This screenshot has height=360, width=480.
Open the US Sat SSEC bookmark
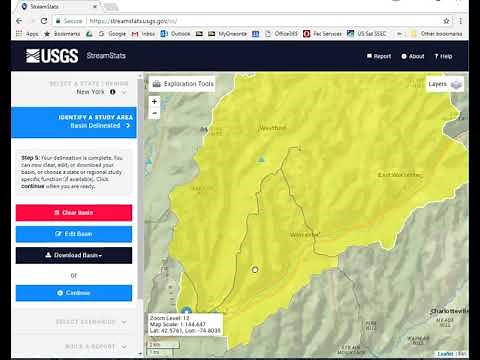click(x=367, y=34)
